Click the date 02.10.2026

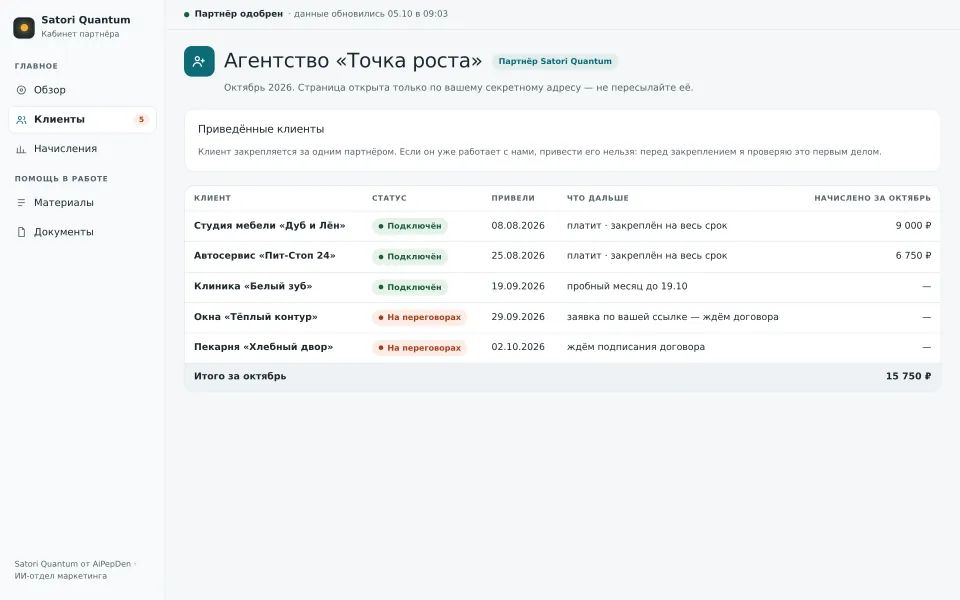coord(518,347)
